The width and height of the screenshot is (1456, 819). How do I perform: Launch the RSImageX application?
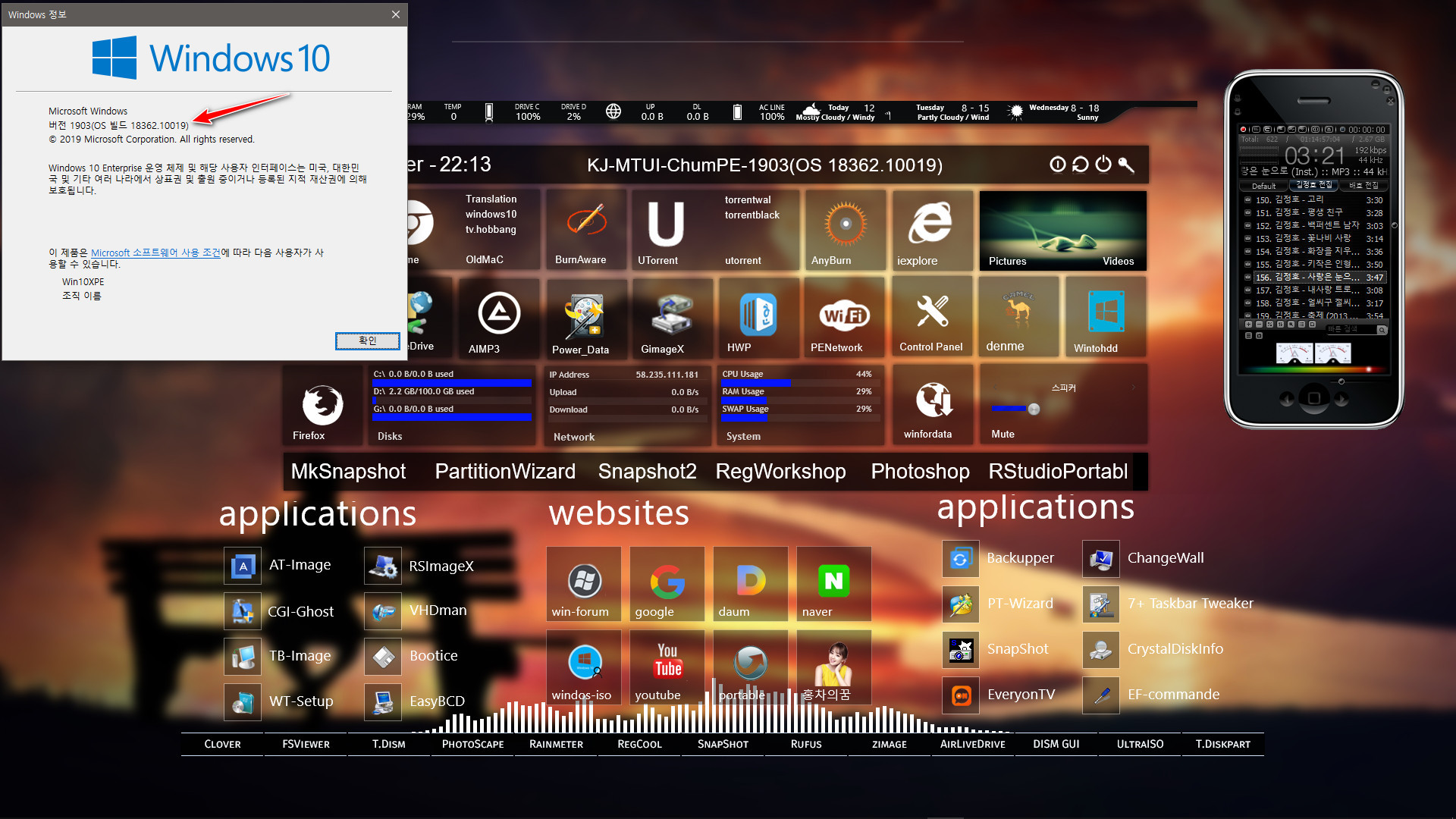coord(383,566)
